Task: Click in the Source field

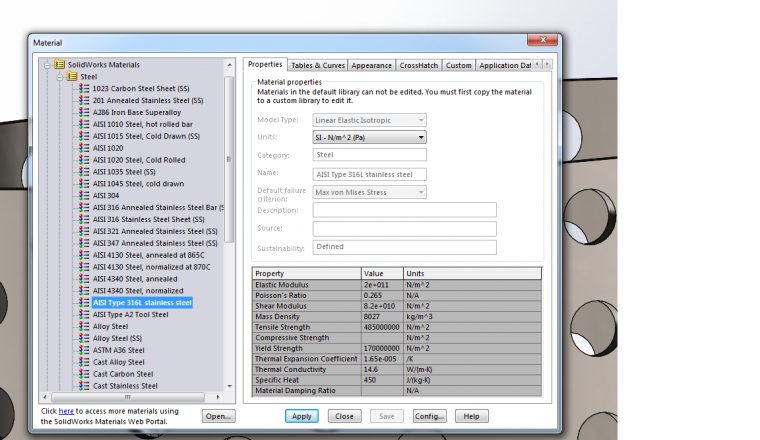Action: pos(404,228)
